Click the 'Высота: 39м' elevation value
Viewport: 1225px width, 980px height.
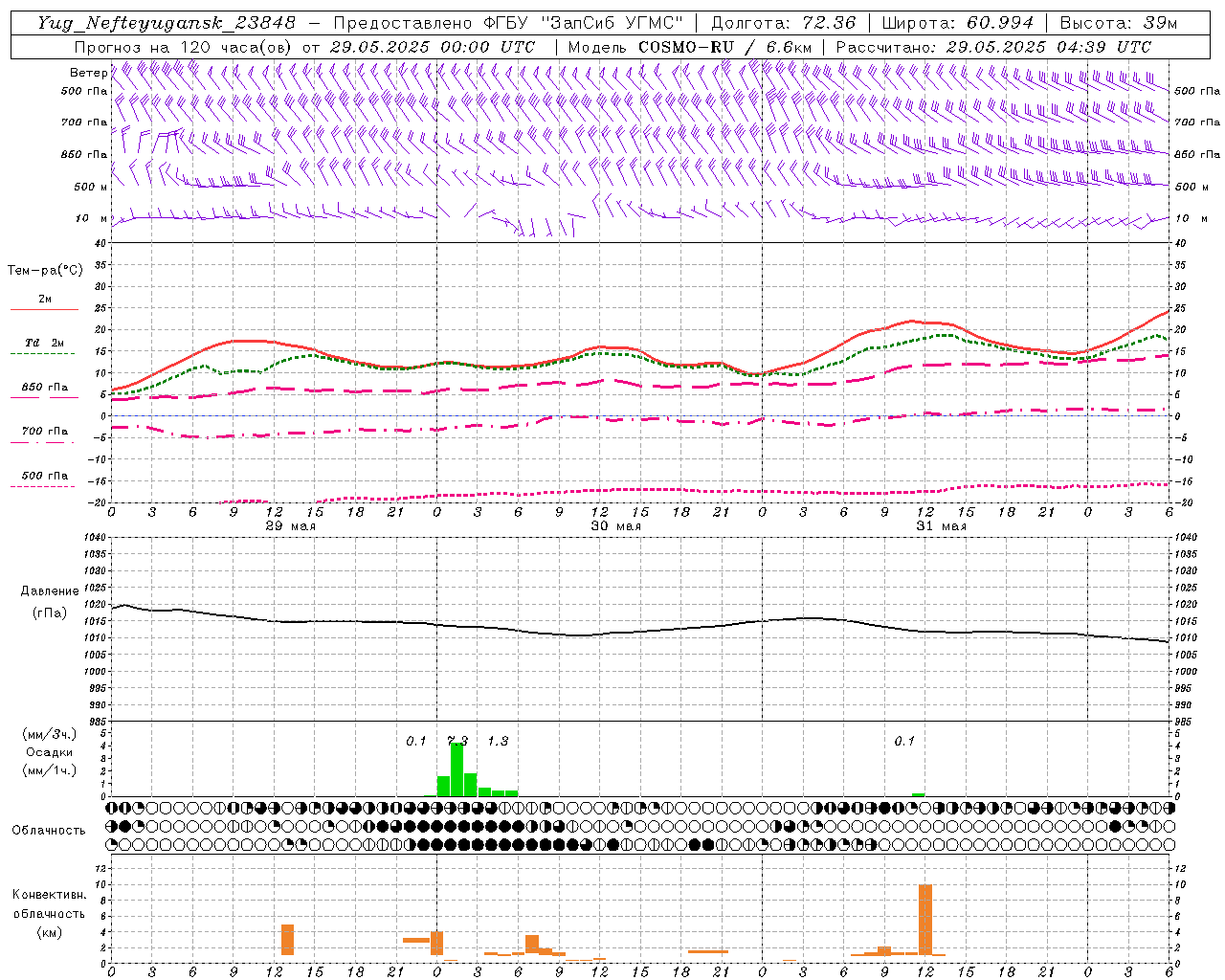[1119, 23]
